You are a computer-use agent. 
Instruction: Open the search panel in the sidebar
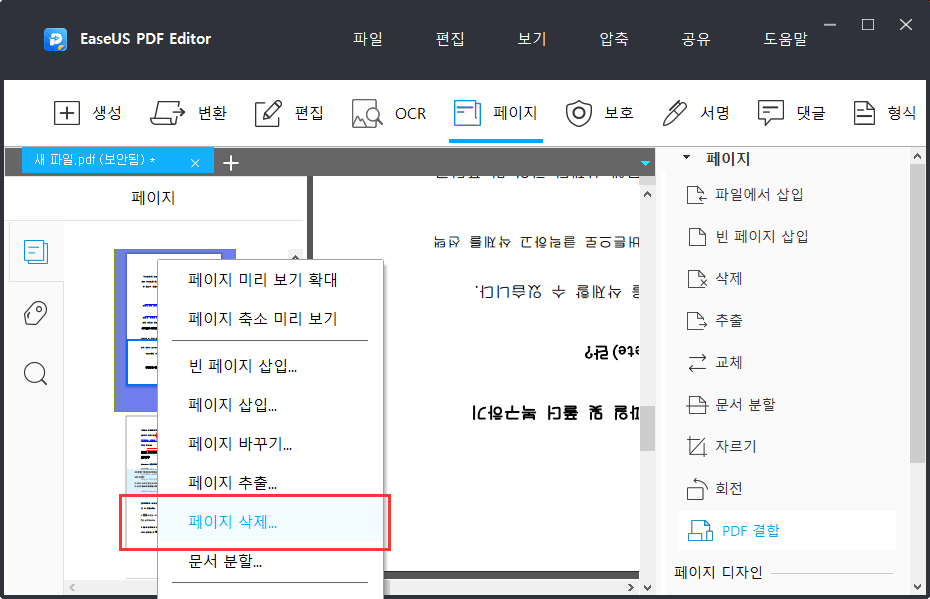click(35, 373)
